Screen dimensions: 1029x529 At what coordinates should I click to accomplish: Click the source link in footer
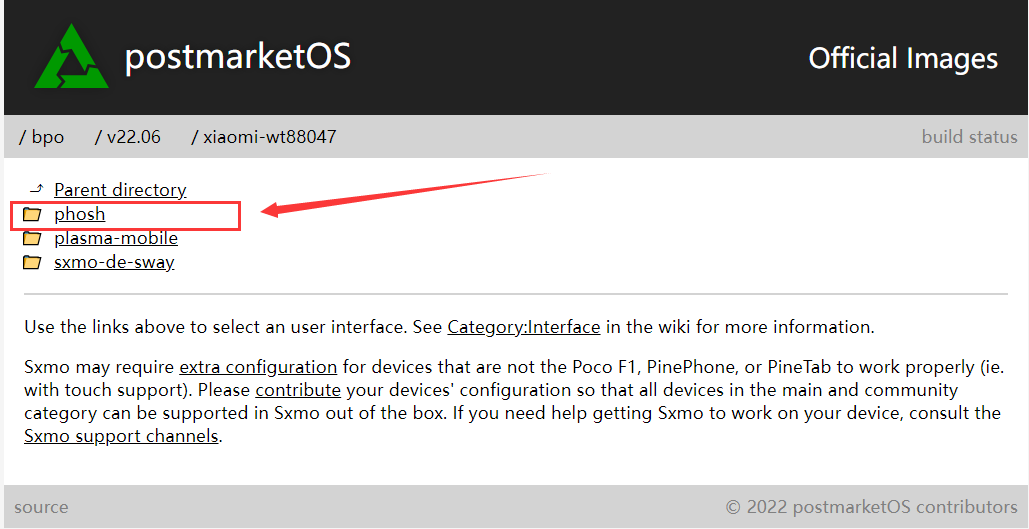42,507
